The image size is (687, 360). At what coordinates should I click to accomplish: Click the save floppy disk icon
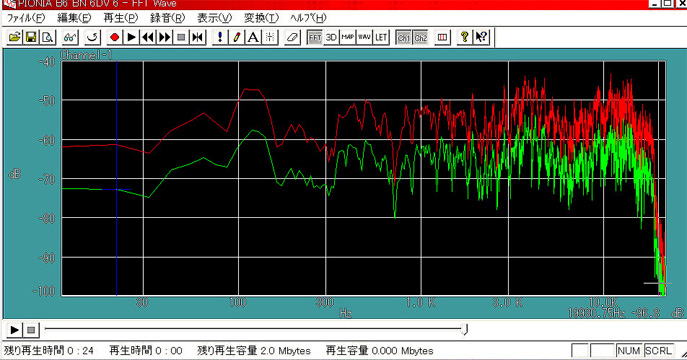click(31, 37)
